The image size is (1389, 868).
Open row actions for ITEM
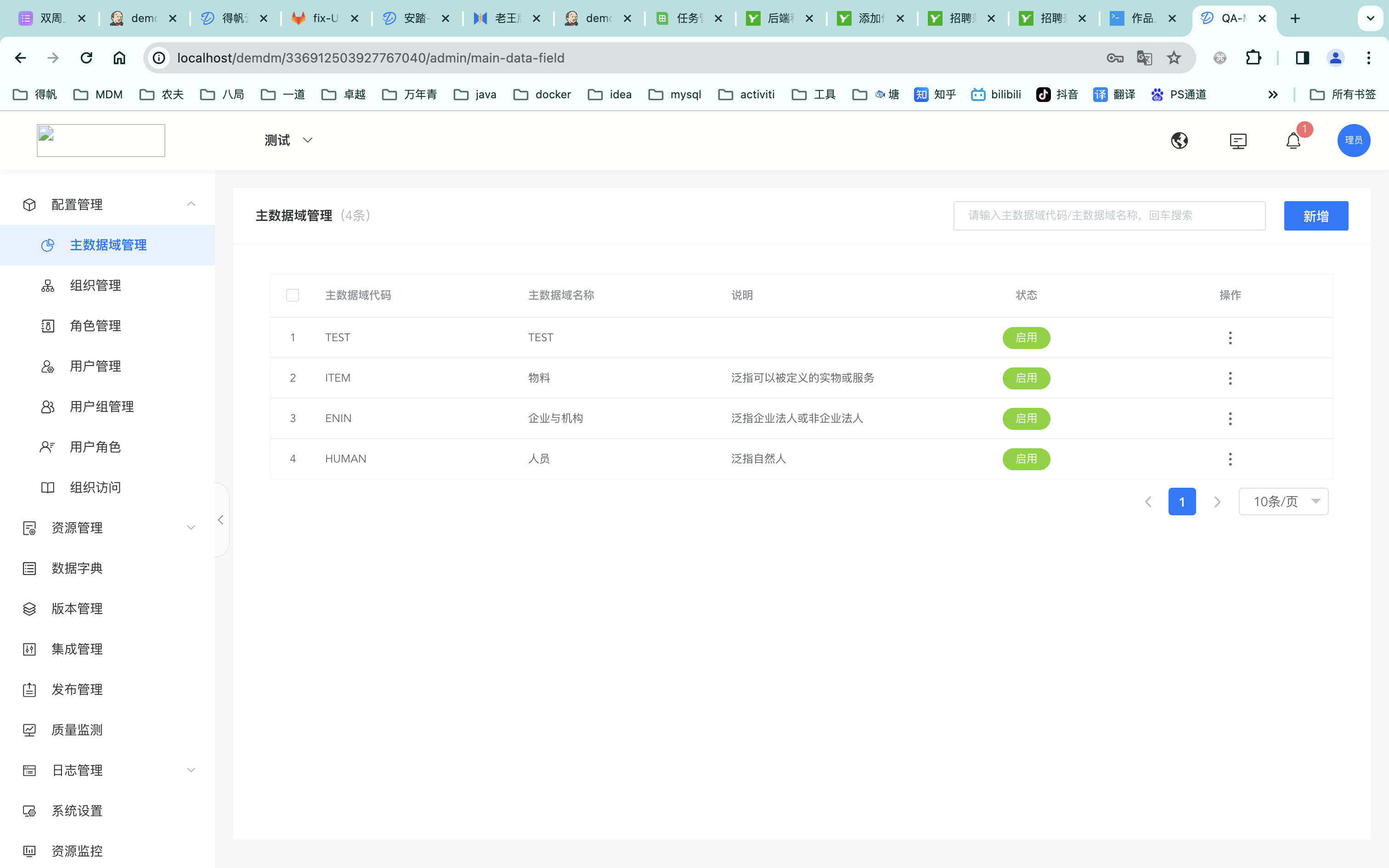click(1230, 378)
